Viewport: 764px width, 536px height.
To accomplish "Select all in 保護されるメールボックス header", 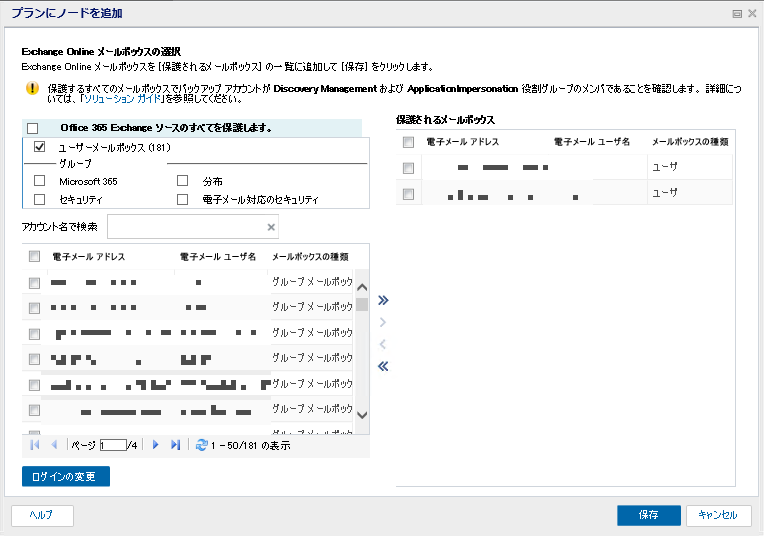I will [x=408, y=142].
